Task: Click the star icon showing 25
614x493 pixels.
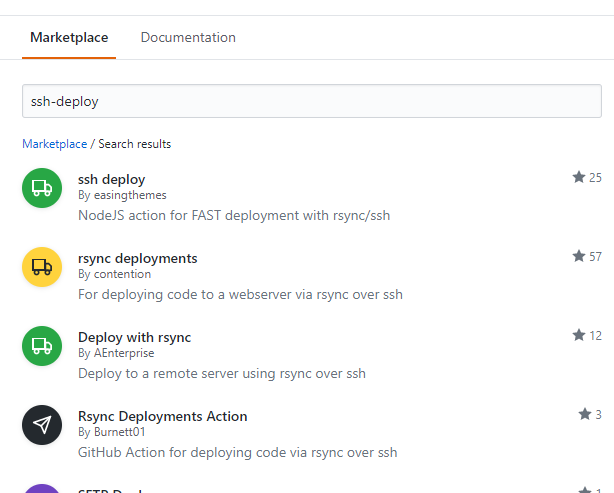Action: pos(578,177)
